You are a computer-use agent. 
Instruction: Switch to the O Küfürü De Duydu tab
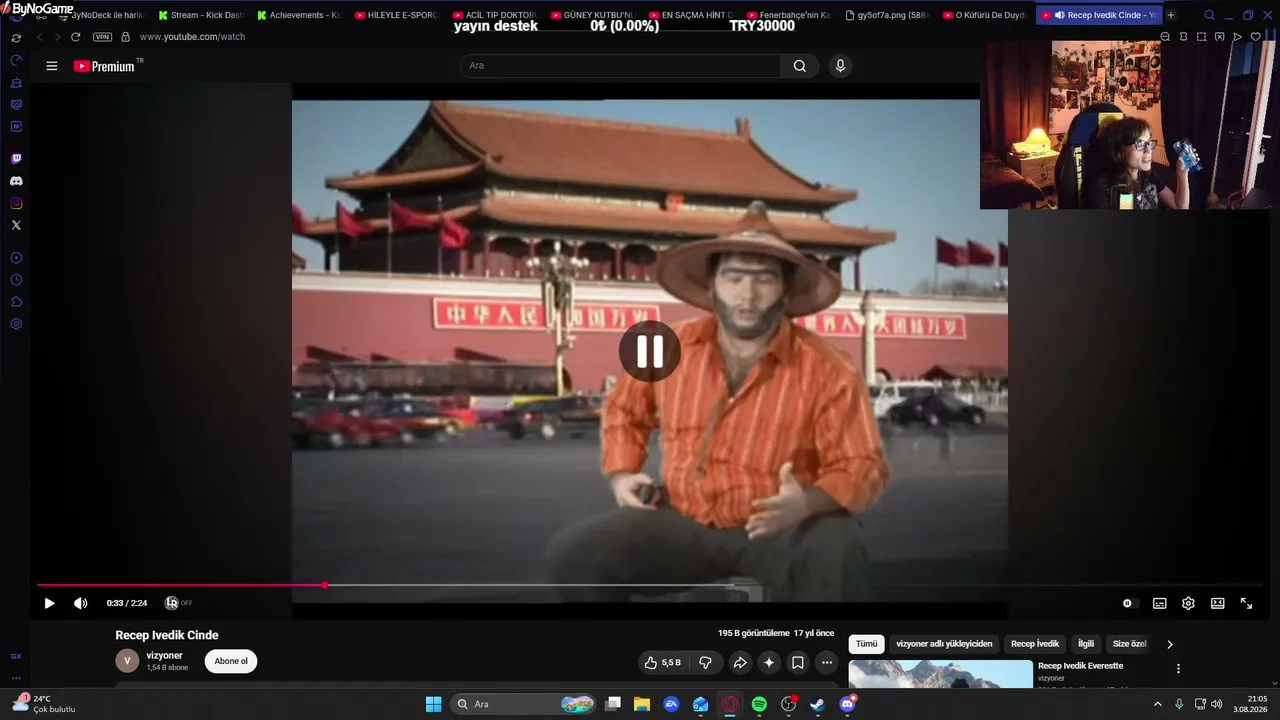[x=984, y=15]
